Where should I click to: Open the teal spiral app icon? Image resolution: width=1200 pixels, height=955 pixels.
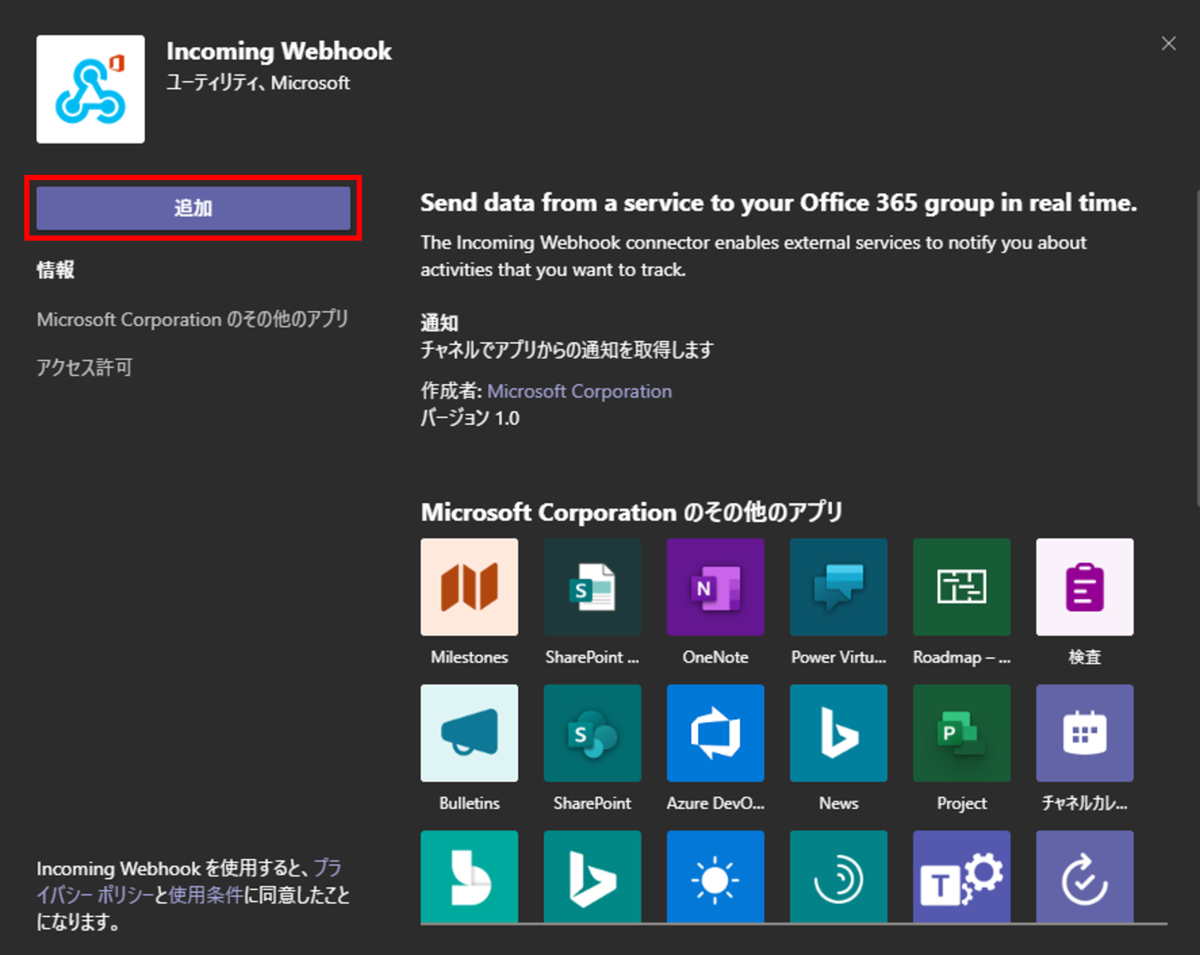tap(839, 876)
